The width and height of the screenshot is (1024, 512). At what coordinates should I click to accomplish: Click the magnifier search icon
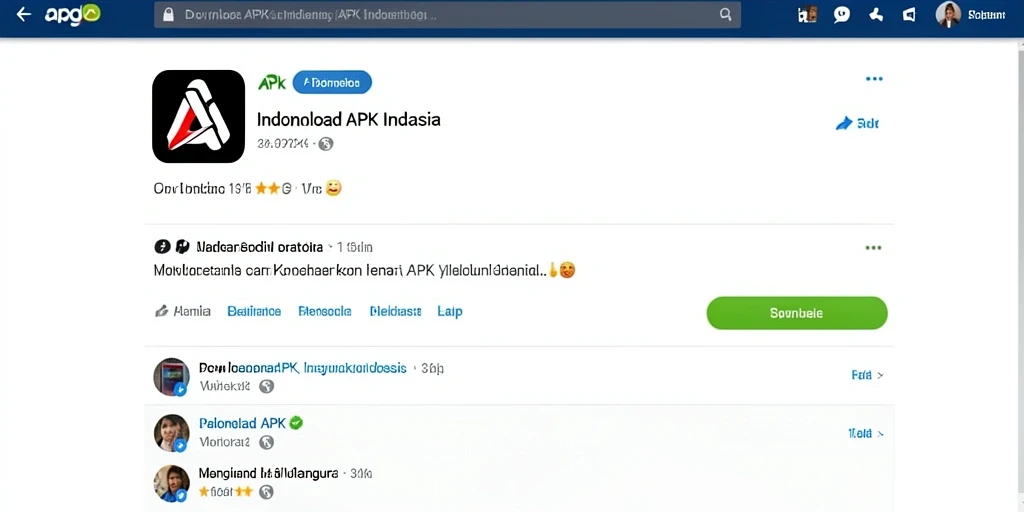(x=725, y=14)
